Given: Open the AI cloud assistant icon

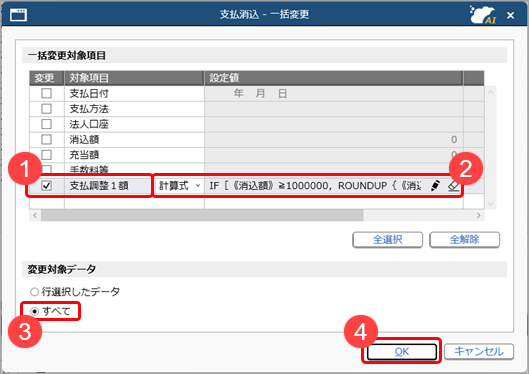Looking at the screenshot, I should pos(483,15).
